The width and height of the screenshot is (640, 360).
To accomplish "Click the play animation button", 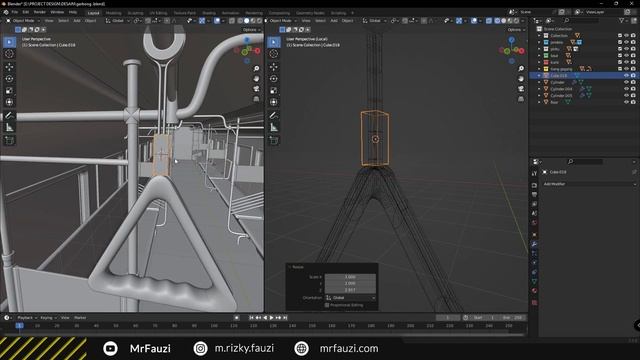I will coord(271,318).
